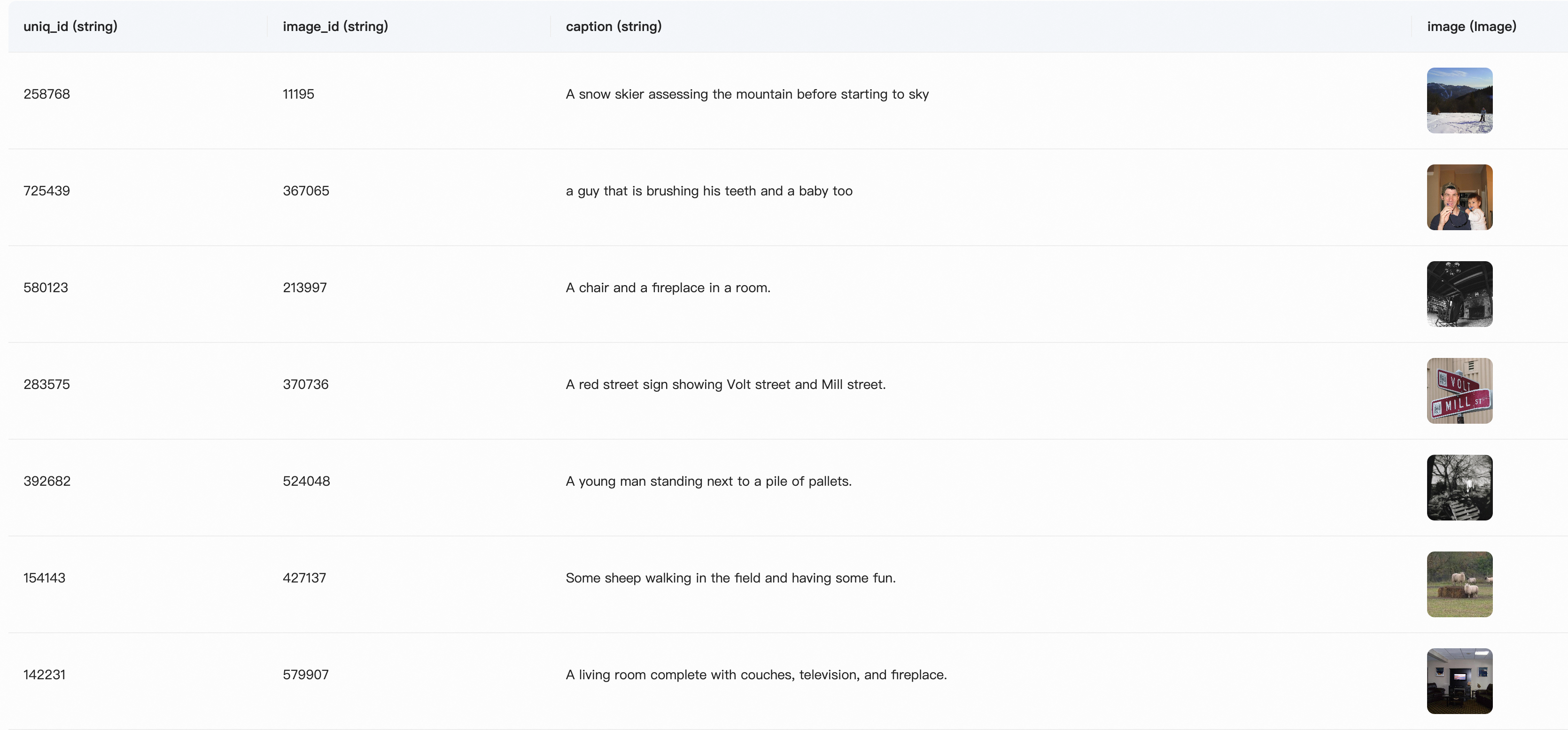Open the snow skier mountain thumbnail
1568x730 pixels.
click(1459, 101)
